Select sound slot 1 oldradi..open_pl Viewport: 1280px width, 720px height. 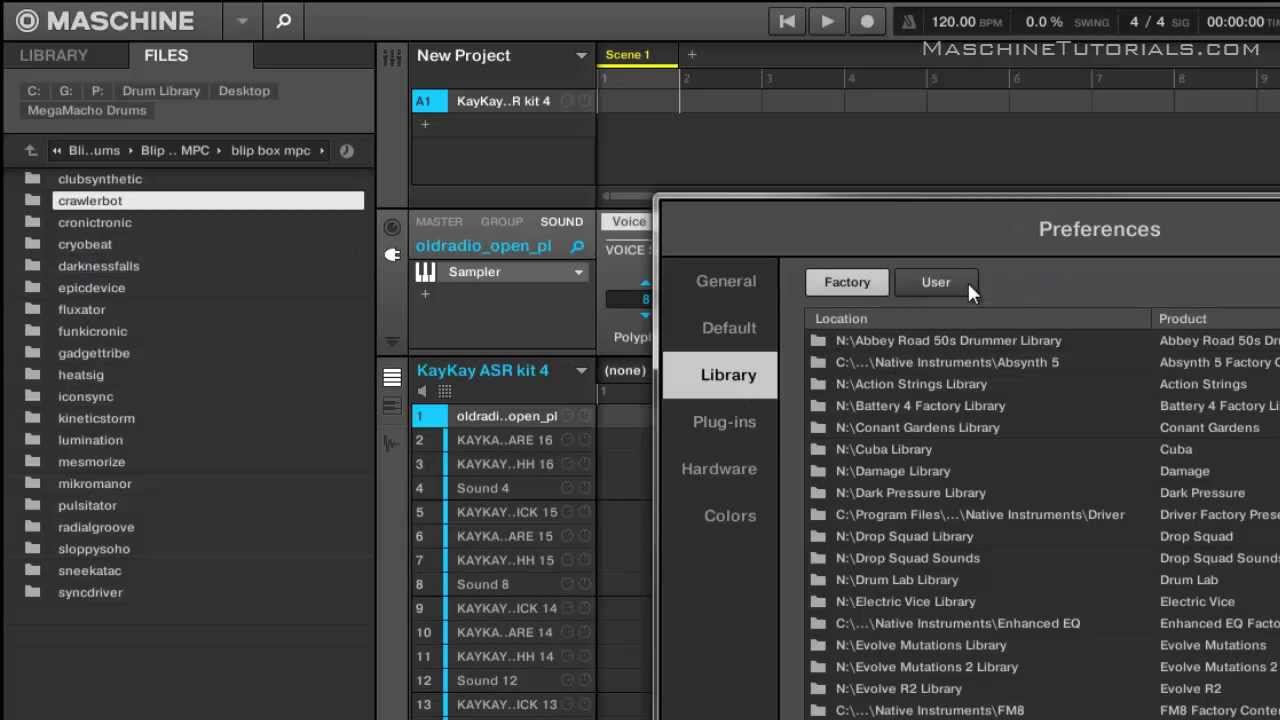point(503,416)
